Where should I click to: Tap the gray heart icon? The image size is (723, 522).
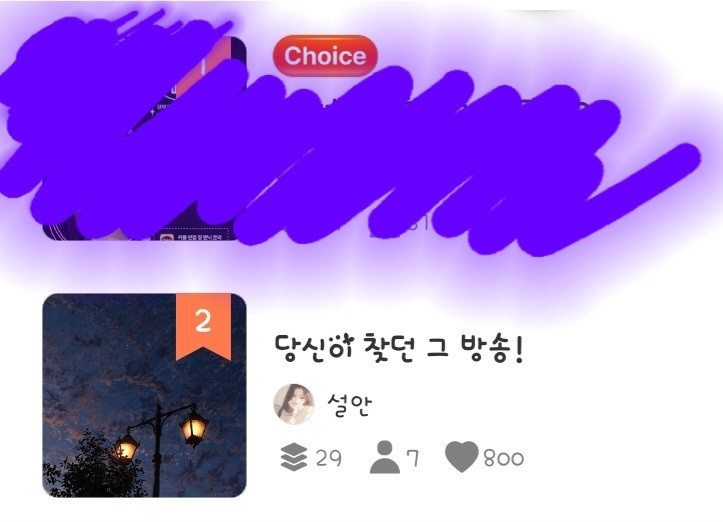[462, 457]
